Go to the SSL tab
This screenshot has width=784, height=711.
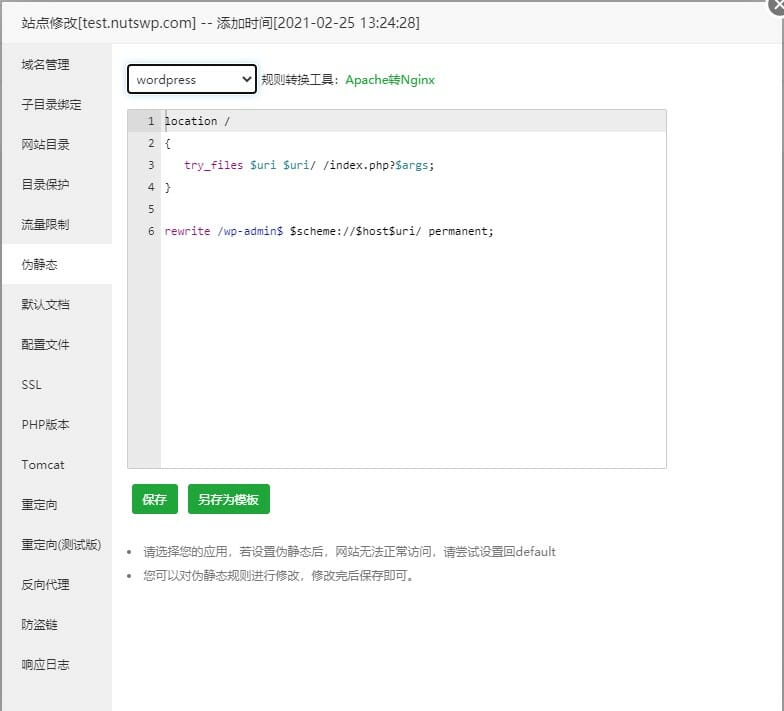click(x=57, y=384)
